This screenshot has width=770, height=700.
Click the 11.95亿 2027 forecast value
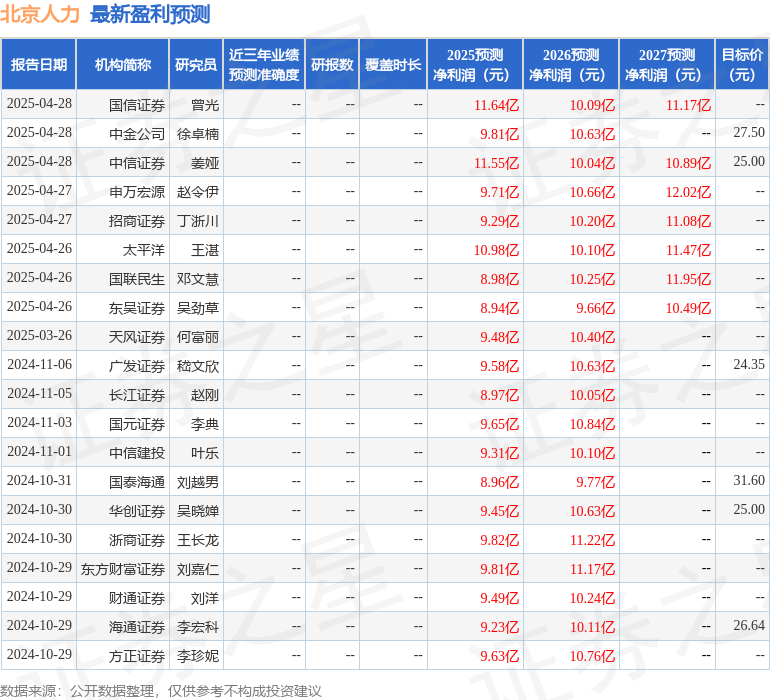(x=688, y=279)
